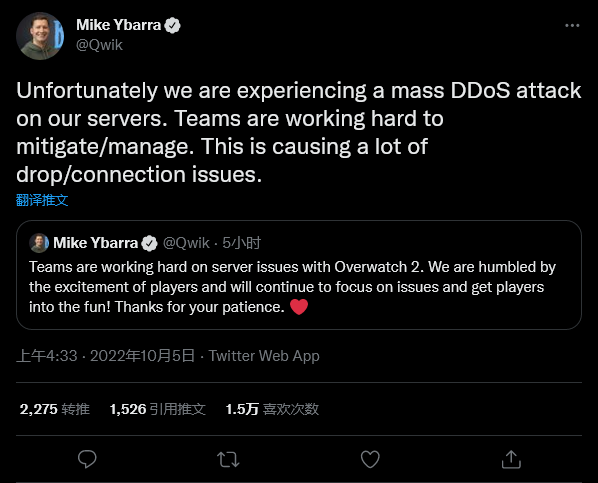Click the verified badge beside Mike Ybarra

pos(172,26)
